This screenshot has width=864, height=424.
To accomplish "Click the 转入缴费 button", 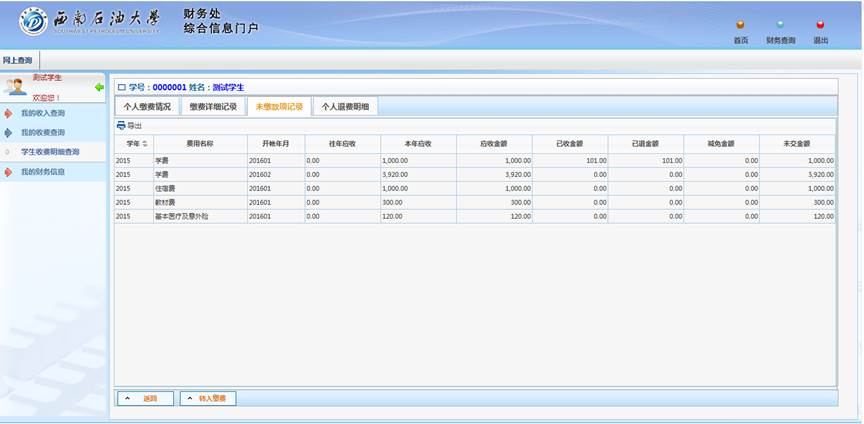I will [208, 398].
